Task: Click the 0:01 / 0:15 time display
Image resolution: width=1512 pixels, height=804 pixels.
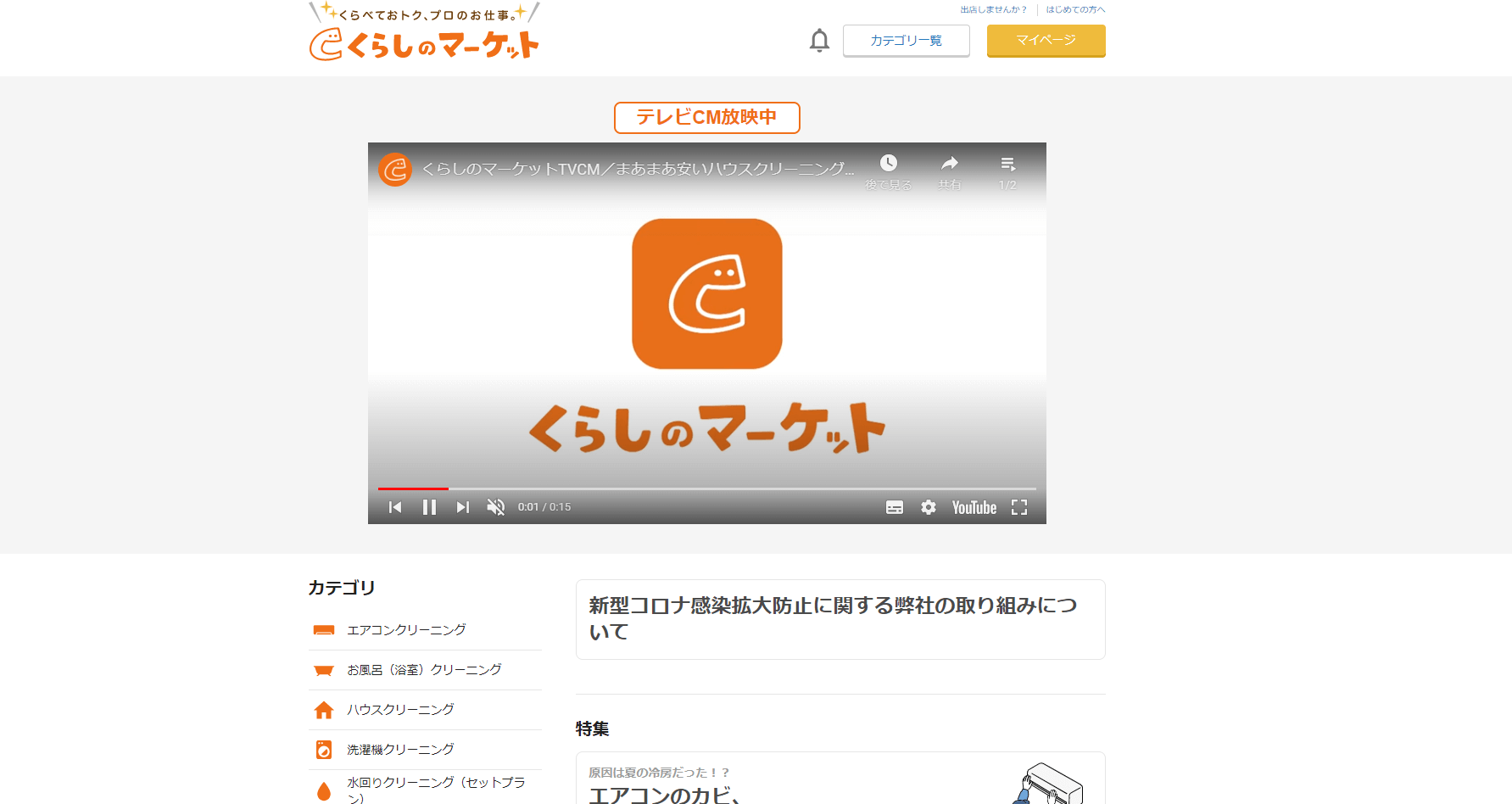Action: pos(544,507)
